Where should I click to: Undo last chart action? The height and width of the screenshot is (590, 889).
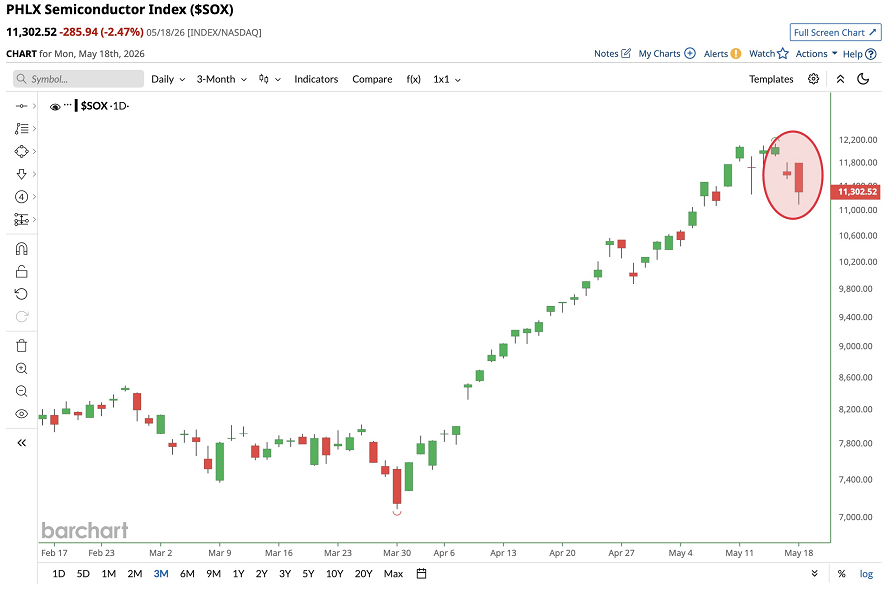click(x=22, y=294)
